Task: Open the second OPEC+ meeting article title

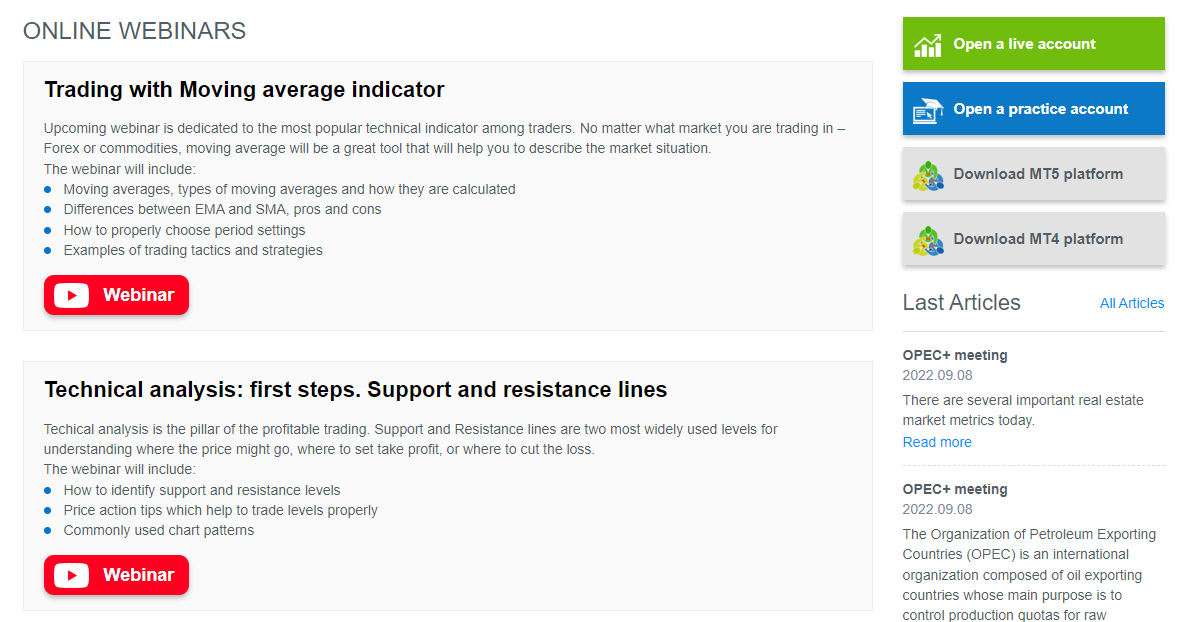Action: pos(955,489)
